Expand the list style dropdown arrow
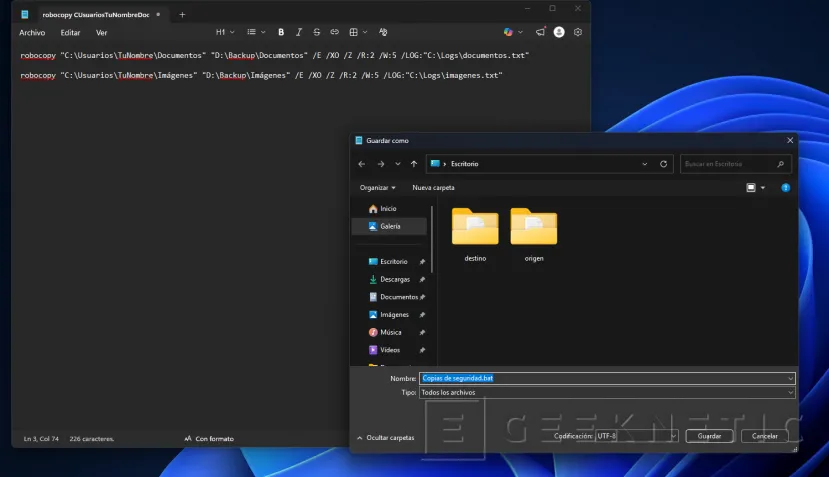Viewport: 829px width, 477px height. coord(263,32)
